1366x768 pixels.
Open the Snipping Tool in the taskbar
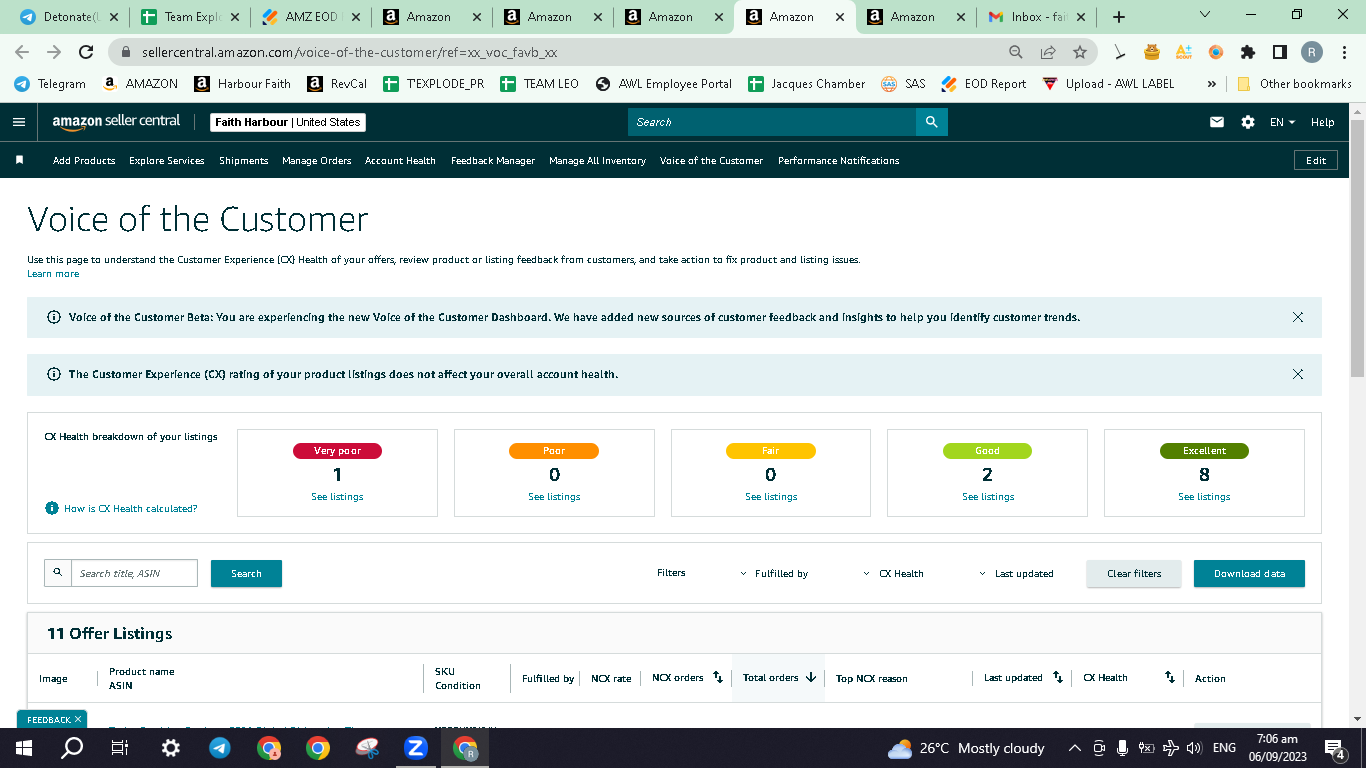click(x=366, y=748)
